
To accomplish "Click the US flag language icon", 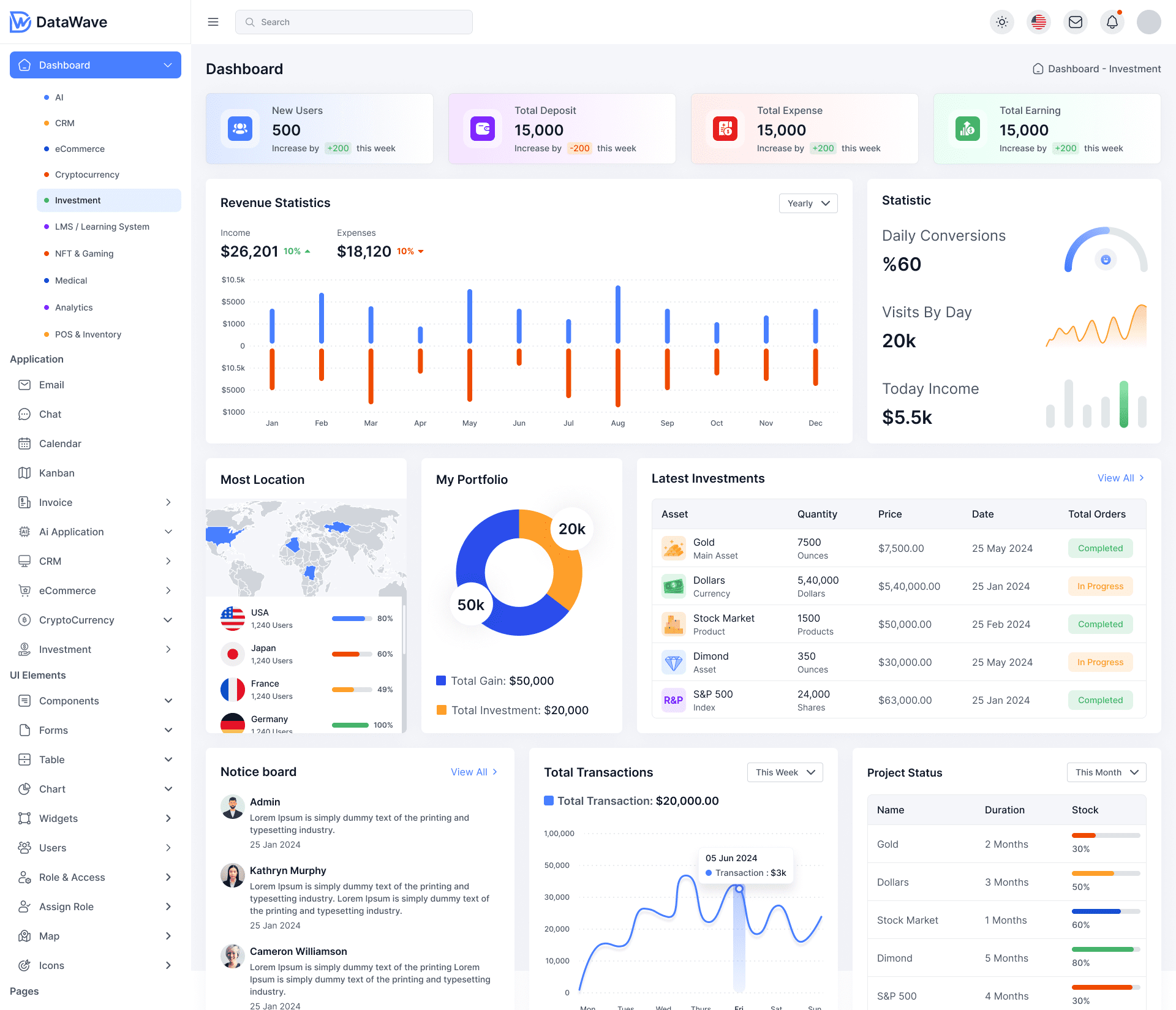I will pos(1039,21).
